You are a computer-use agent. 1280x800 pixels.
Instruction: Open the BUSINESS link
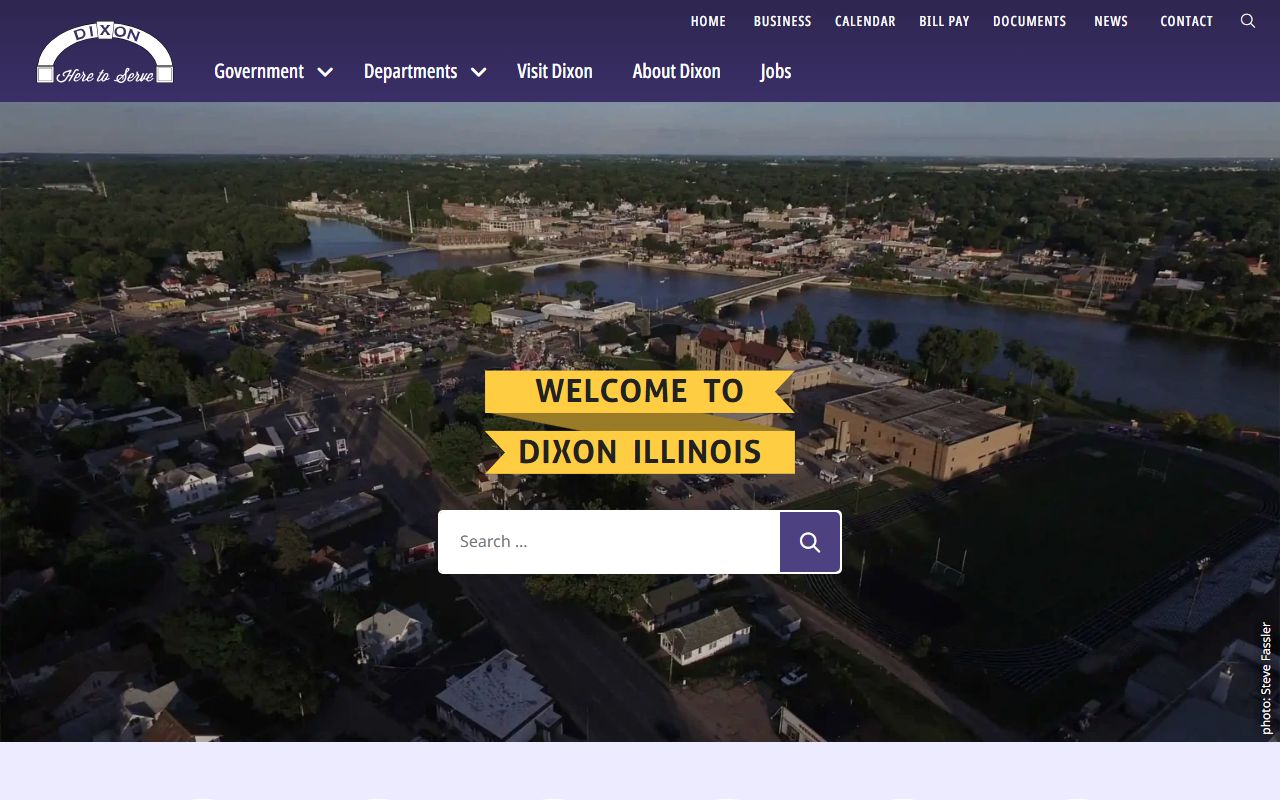coord(782,21)
